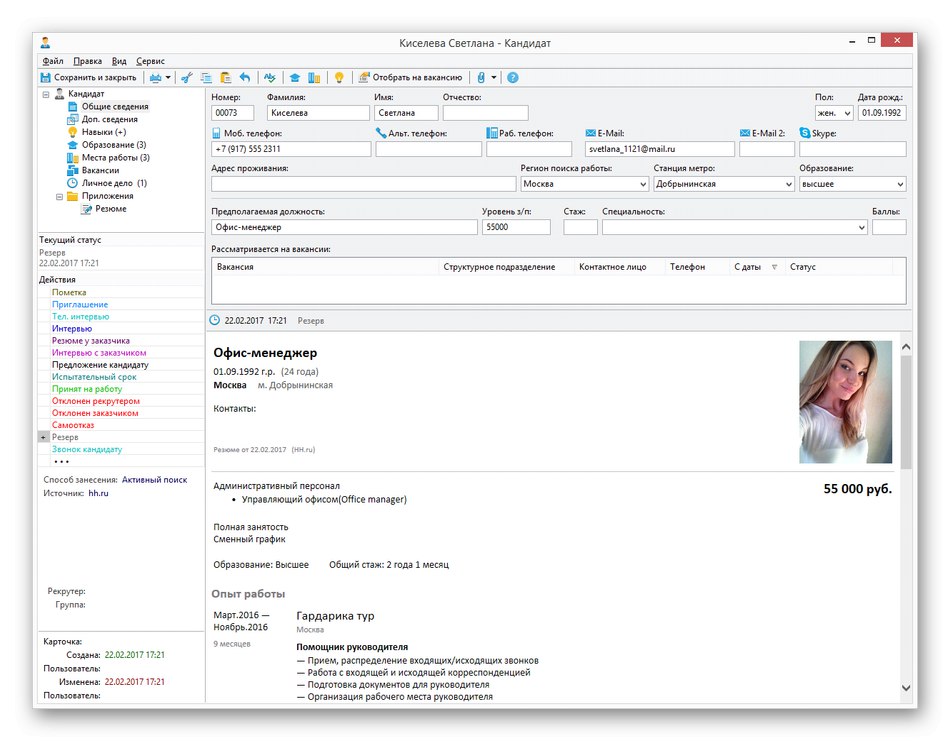Click the graduation cap education icon
950x741 pixels.
point(294,78)
